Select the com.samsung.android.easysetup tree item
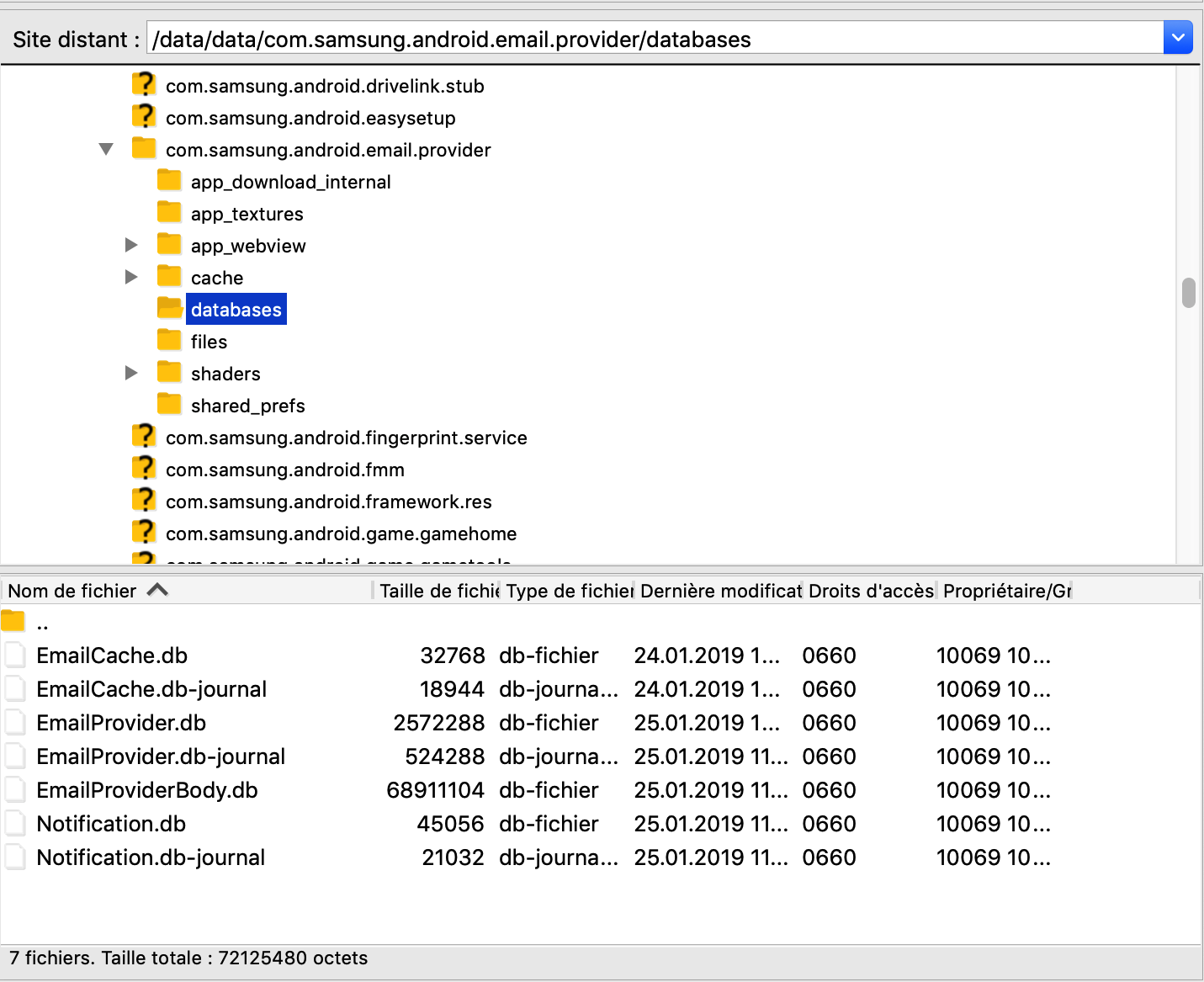1204x982 pixels. (x=310, y=118)
